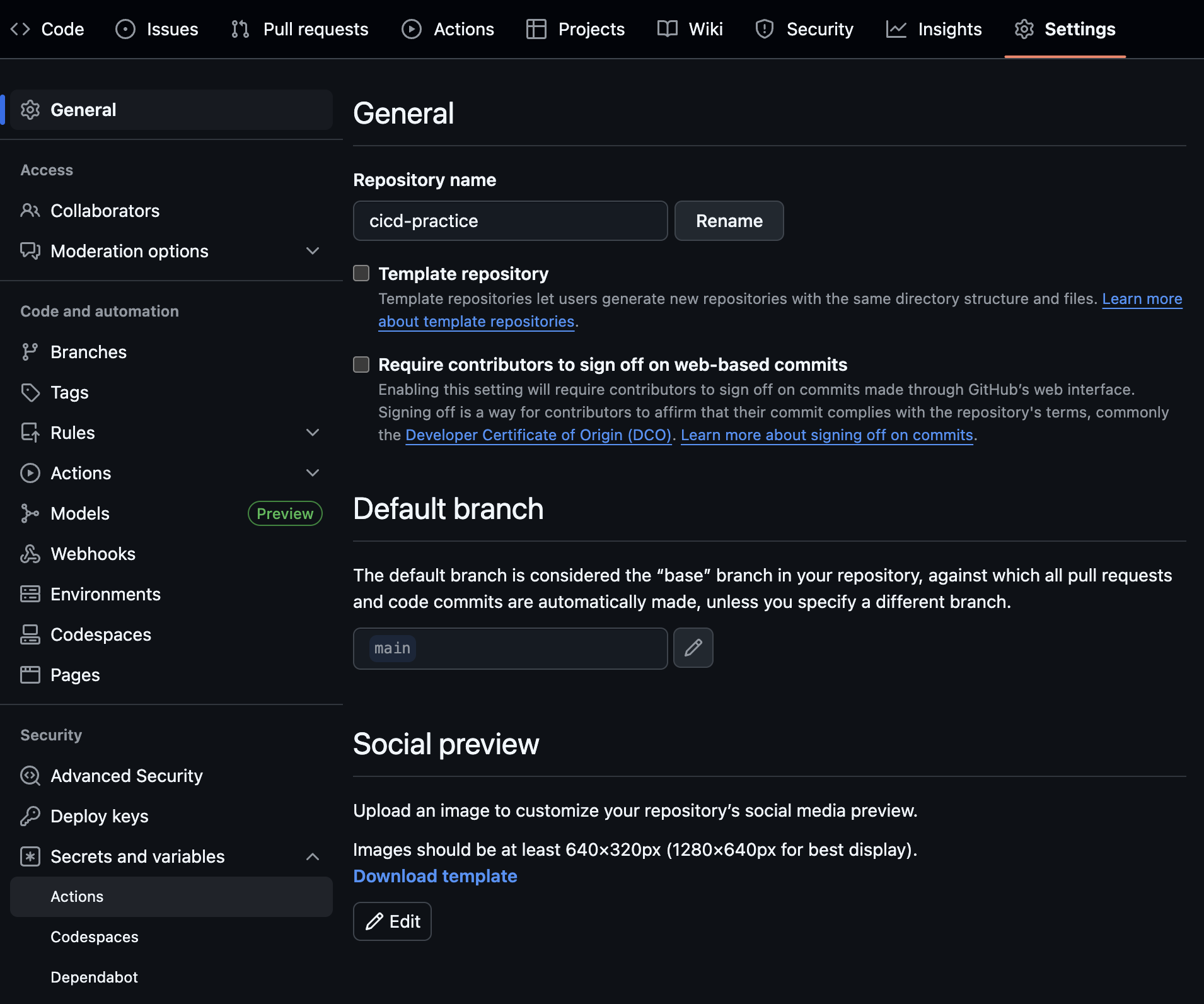
Task: Collapse the Secrets and variables chevron
Action: (x=313, y=856)
